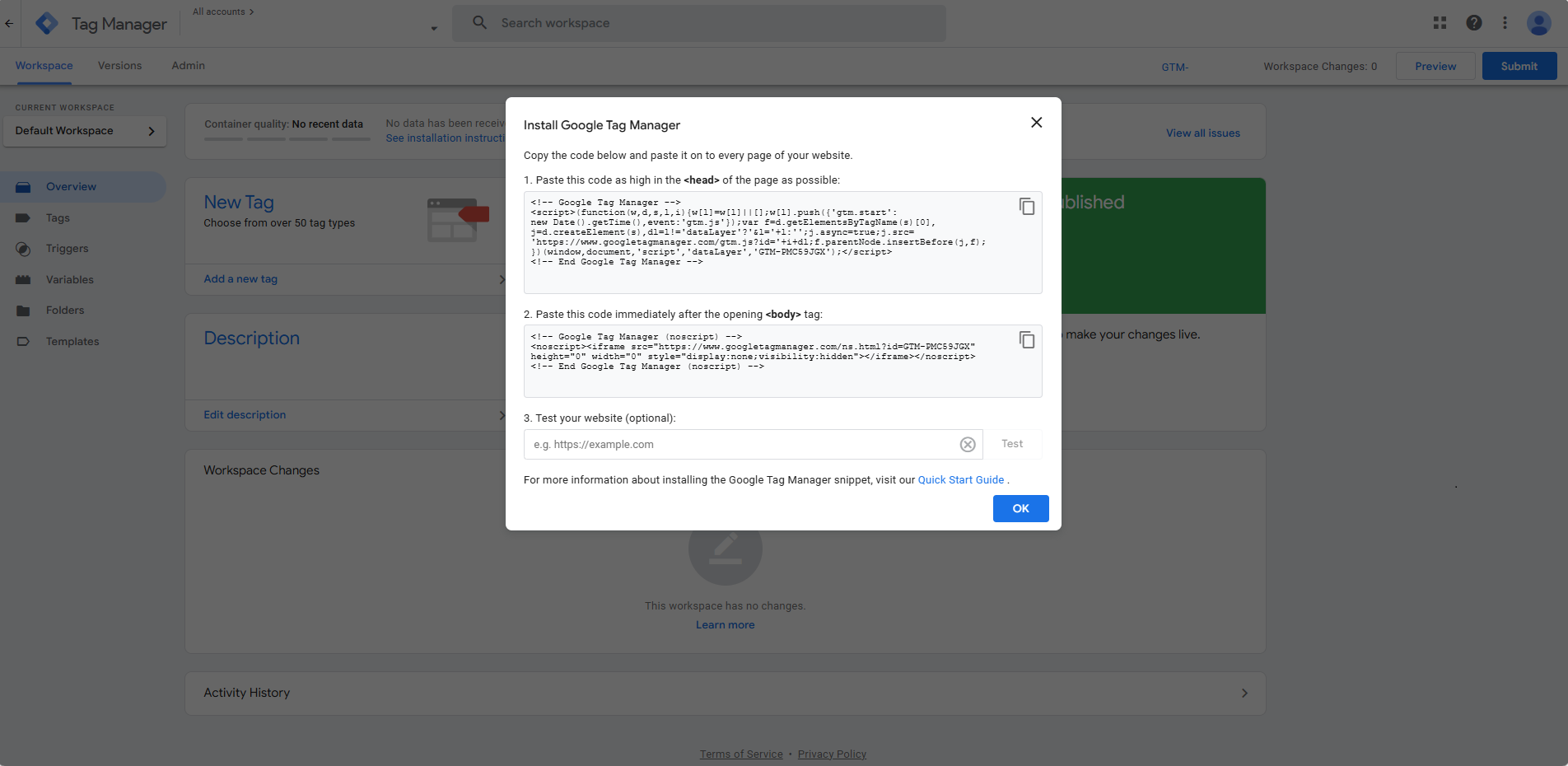
Task: Close the Install Google Tag Manager dialog
Action: click(1036, 123)
